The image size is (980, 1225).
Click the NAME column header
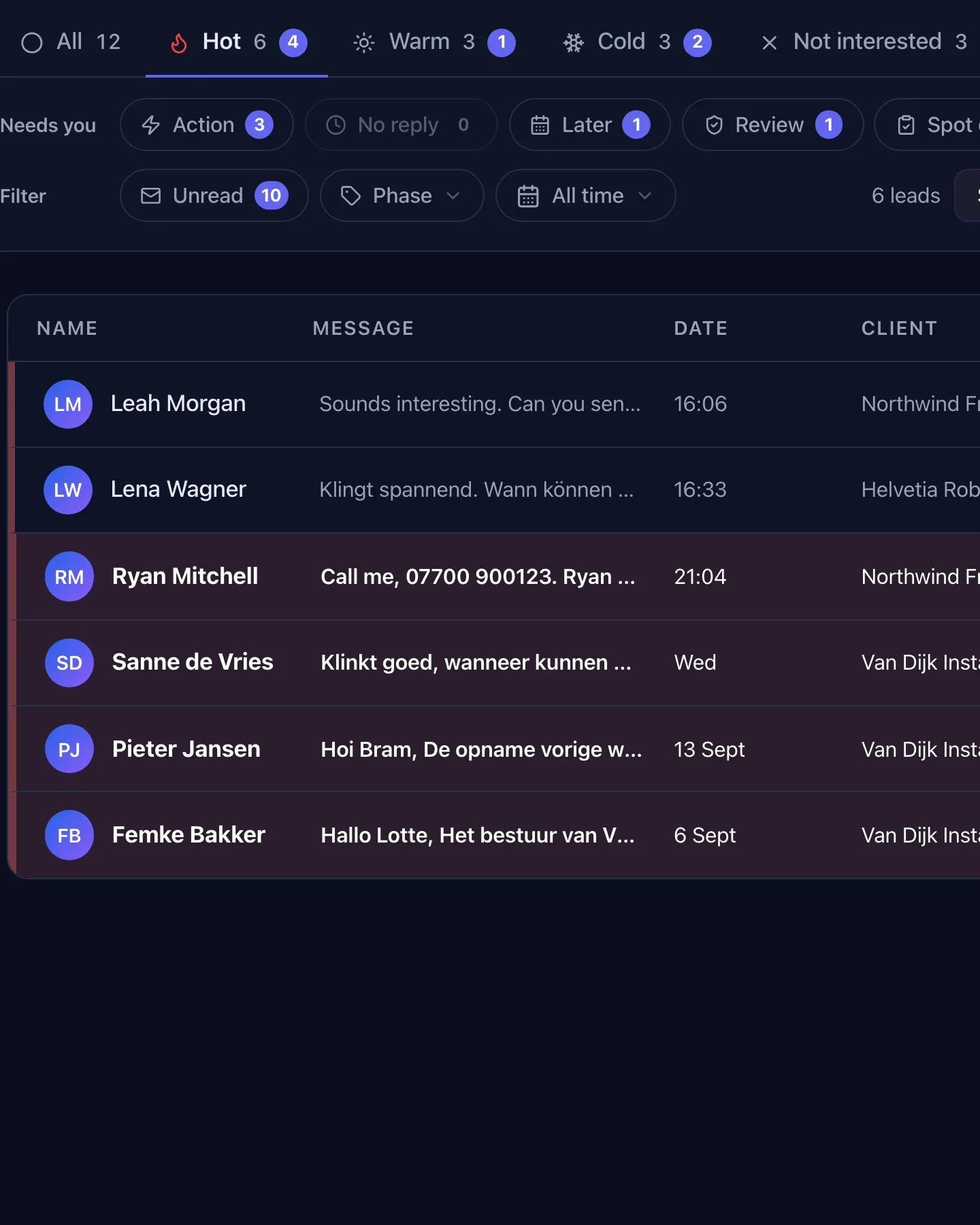tap(67, 328)
